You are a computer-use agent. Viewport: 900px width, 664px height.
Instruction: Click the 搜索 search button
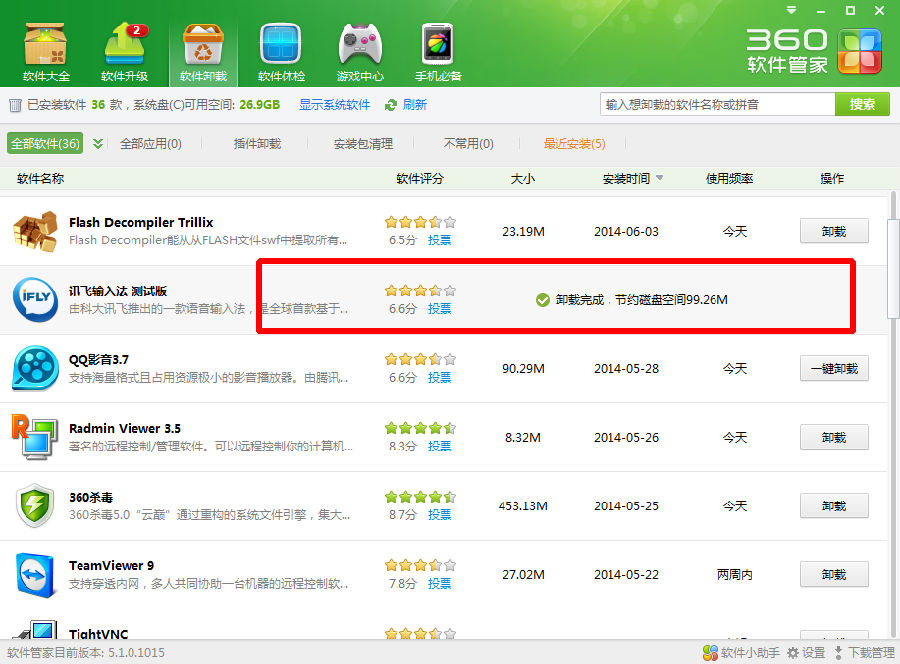tap(862, 104)
